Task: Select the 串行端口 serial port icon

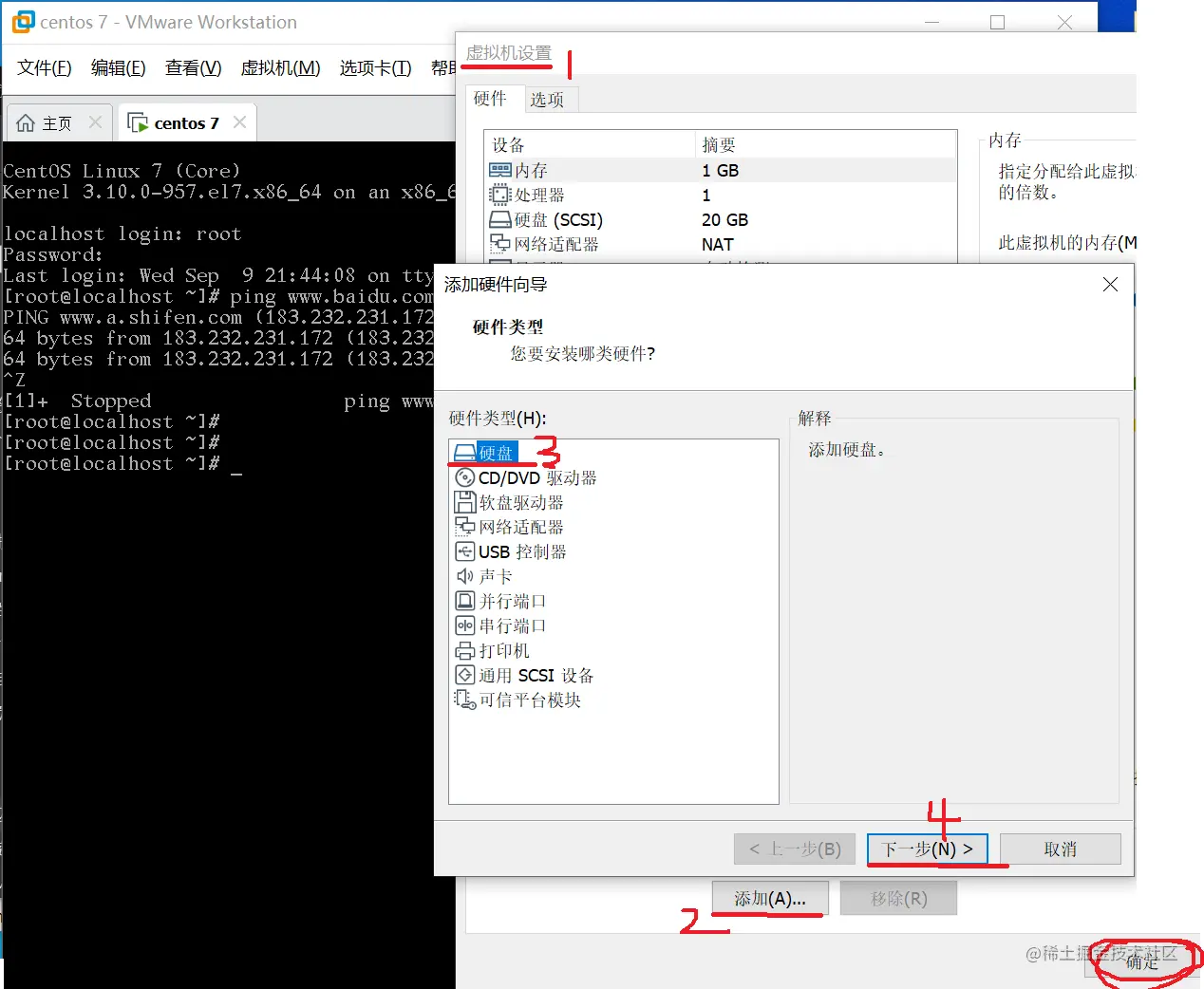Action: [465, 625]
